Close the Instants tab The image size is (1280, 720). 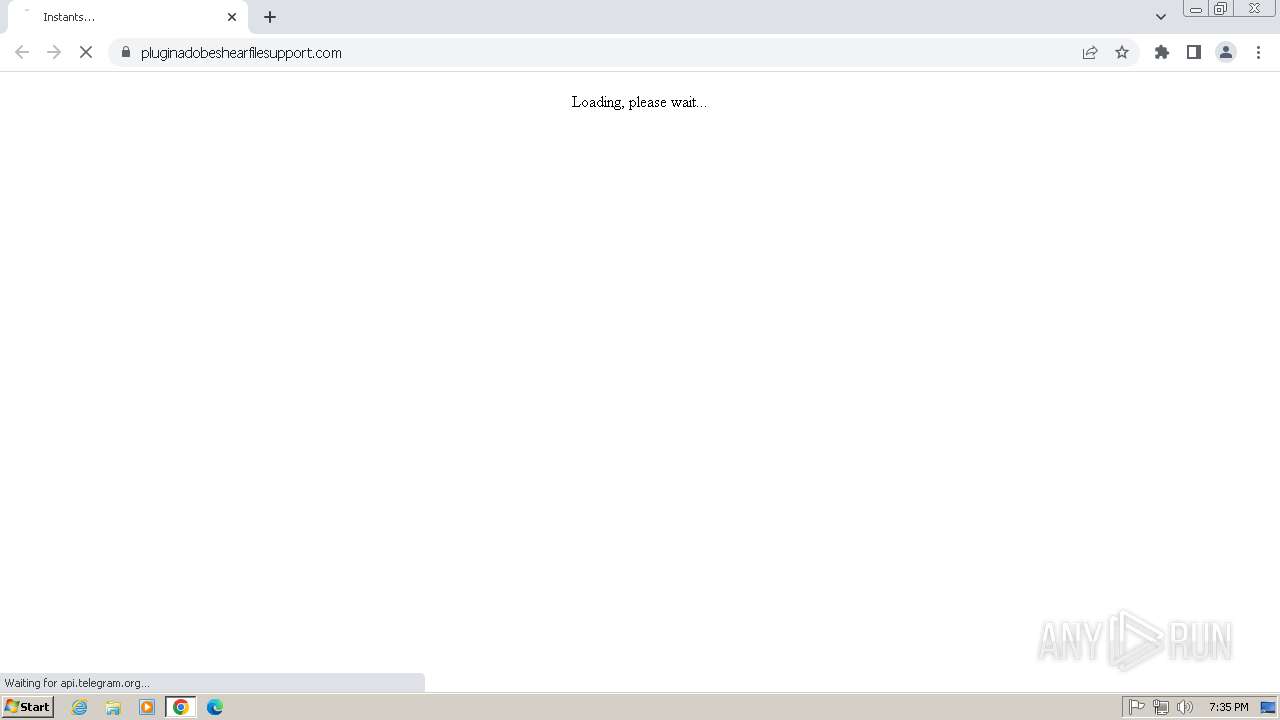(x=232, y=17)
